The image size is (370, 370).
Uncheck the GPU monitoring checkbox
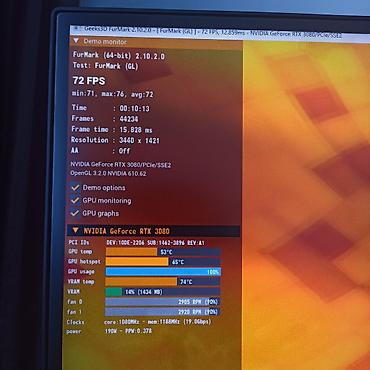pos(75,200)
